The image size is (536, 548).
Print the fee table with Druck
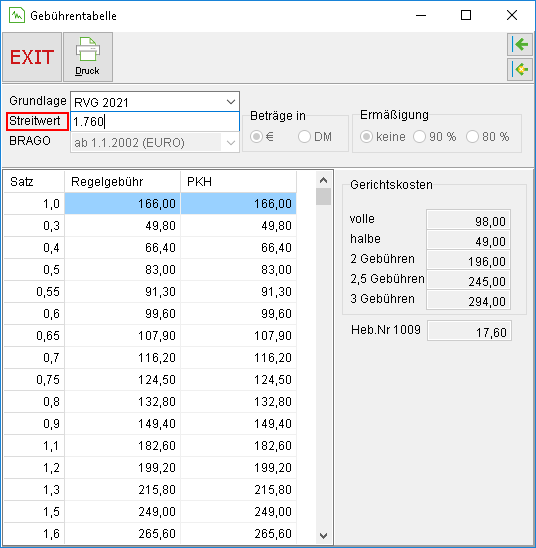tap(88, 57)
